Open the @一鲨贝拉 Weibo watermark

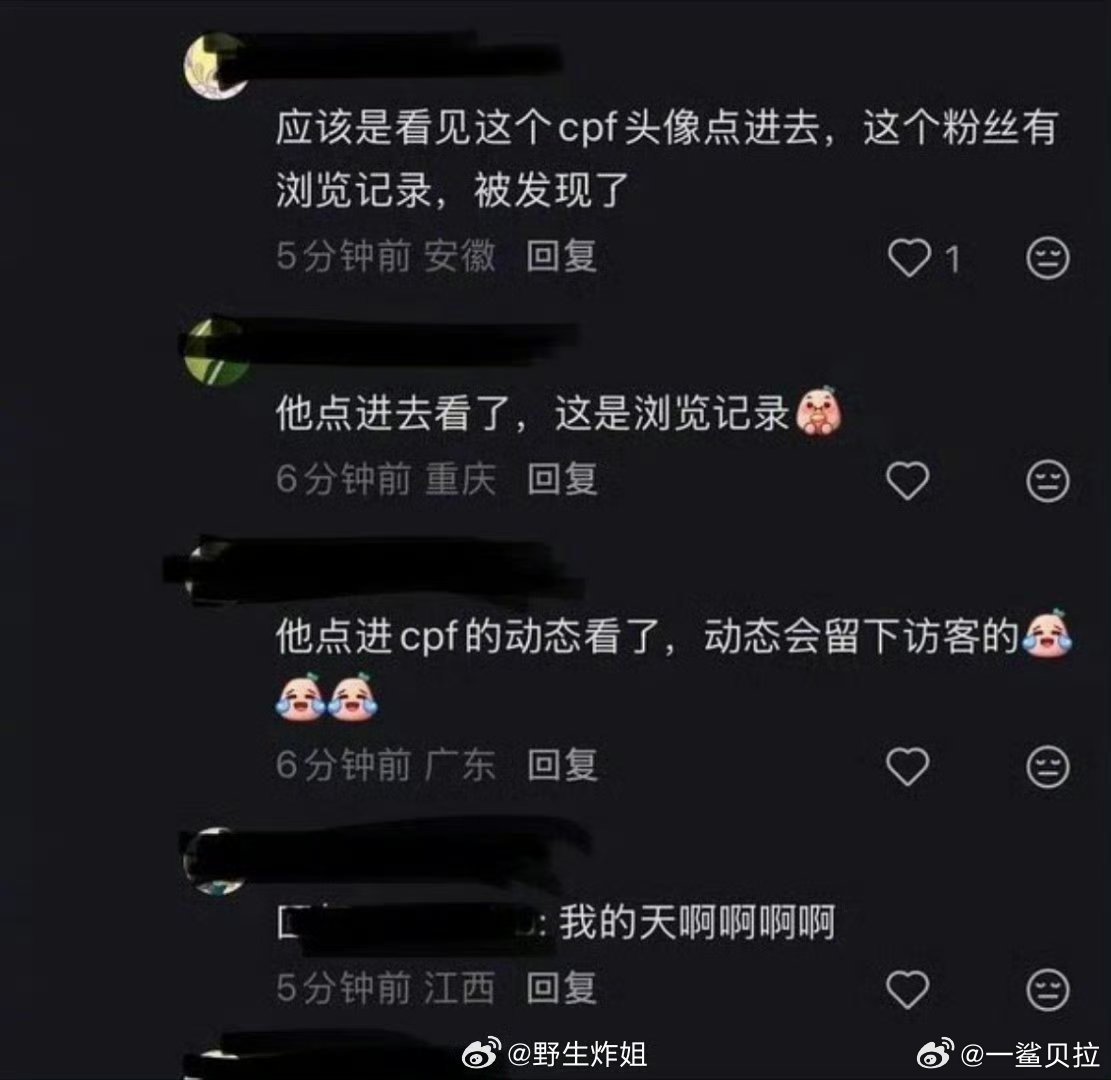coord(1008,1054)
